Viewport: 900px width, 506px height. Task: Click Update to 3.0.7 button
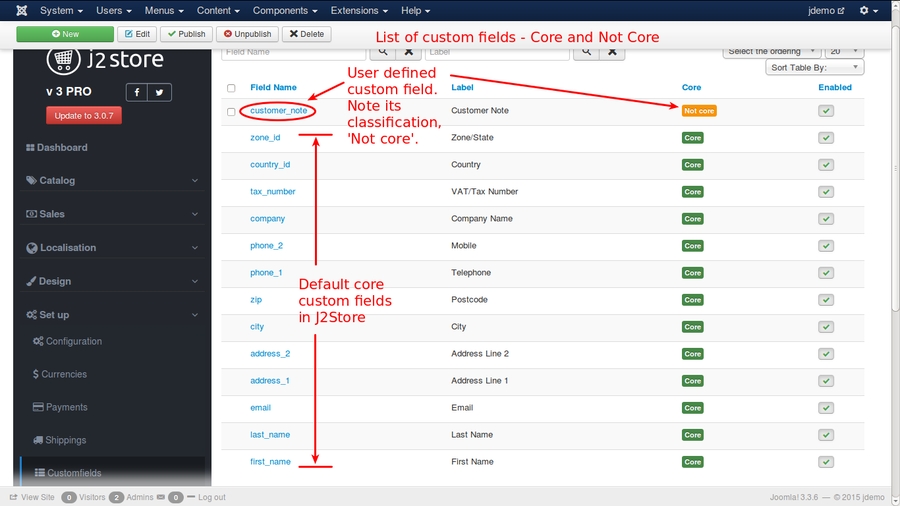pos(84,115)
